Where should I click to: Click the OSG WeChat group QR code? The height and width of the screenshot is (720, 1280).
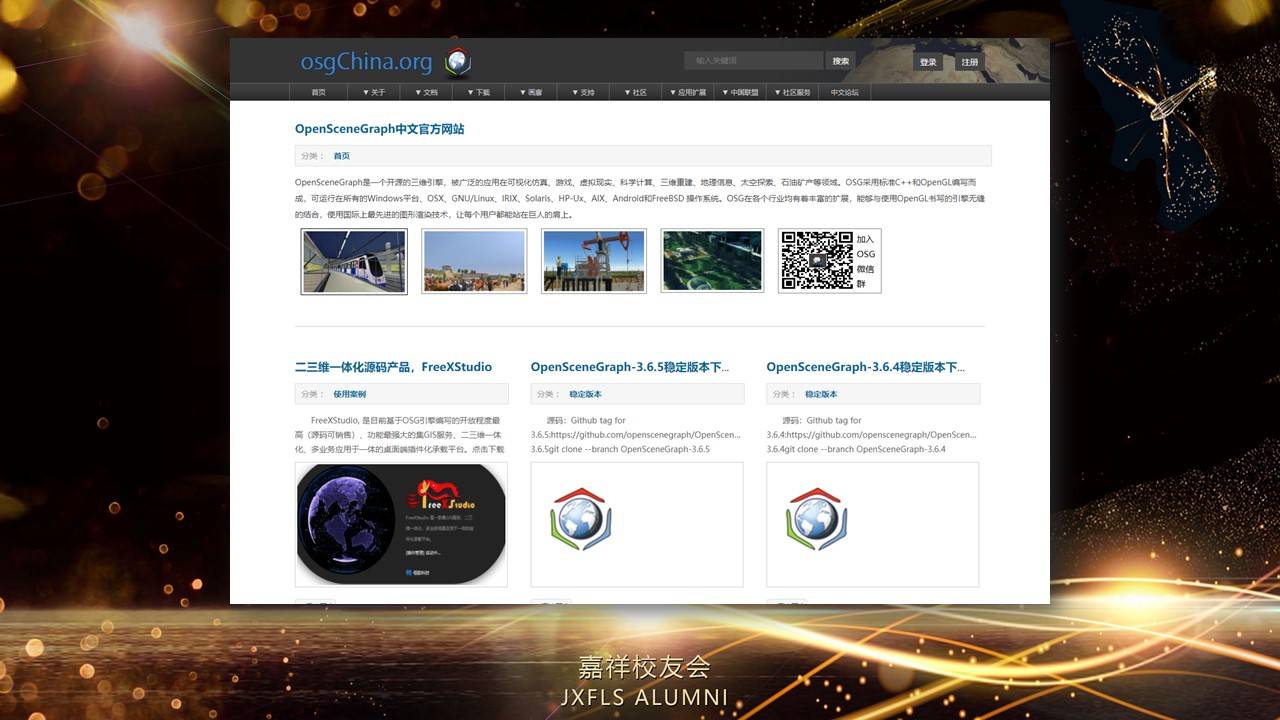(x=817, y=261)
